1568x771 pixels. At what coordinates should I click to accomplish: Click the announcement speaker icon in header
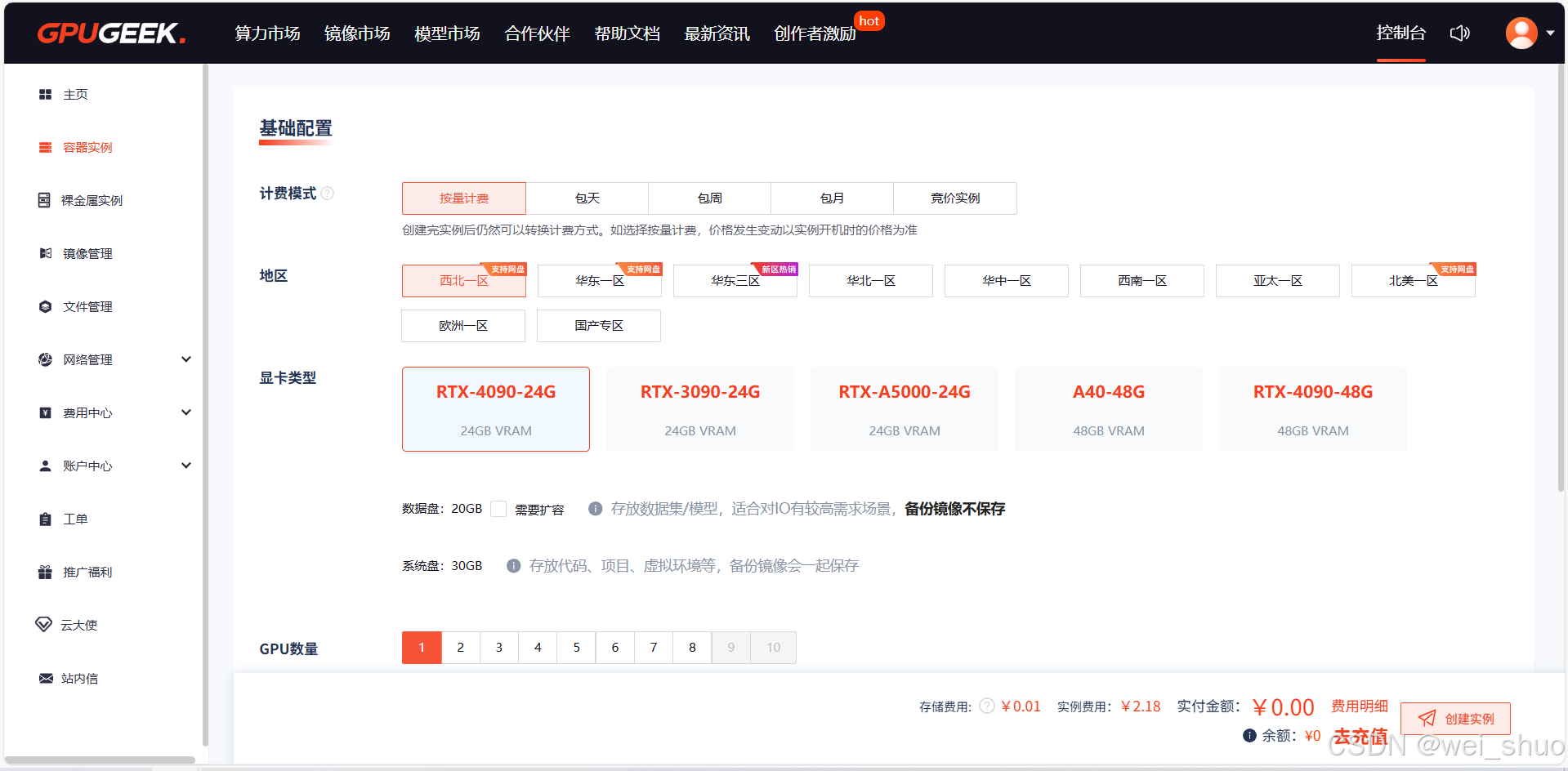[x=1460, y=33]
